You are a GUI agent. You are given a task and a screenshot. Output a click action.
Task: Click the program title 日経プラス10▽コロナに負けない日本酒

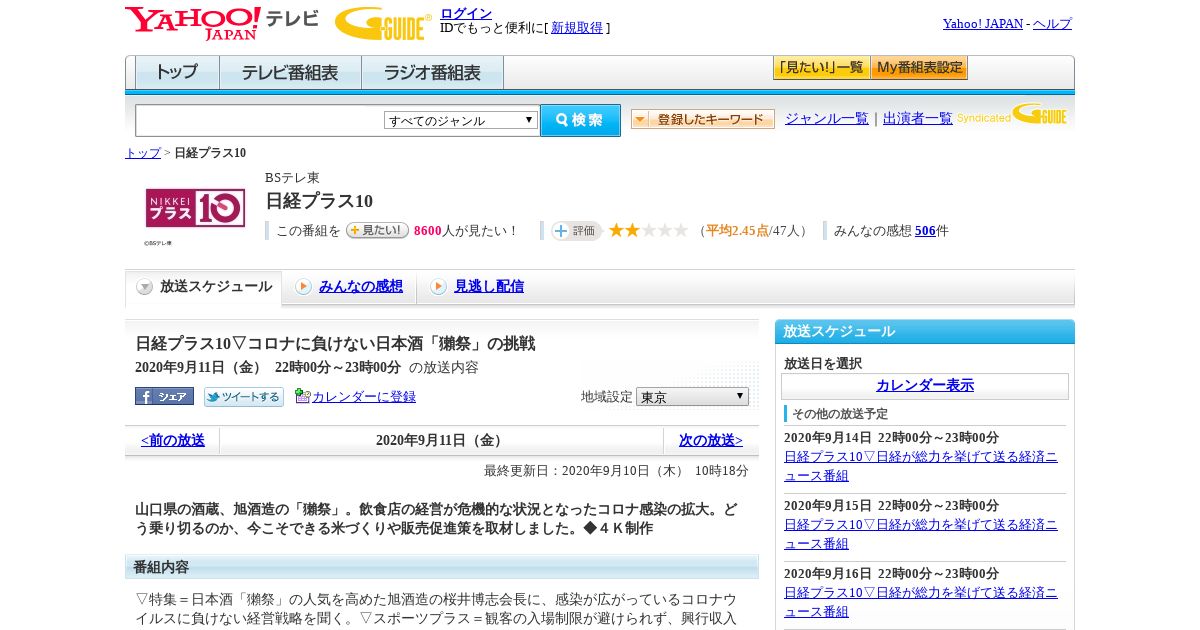pos(335,344)
